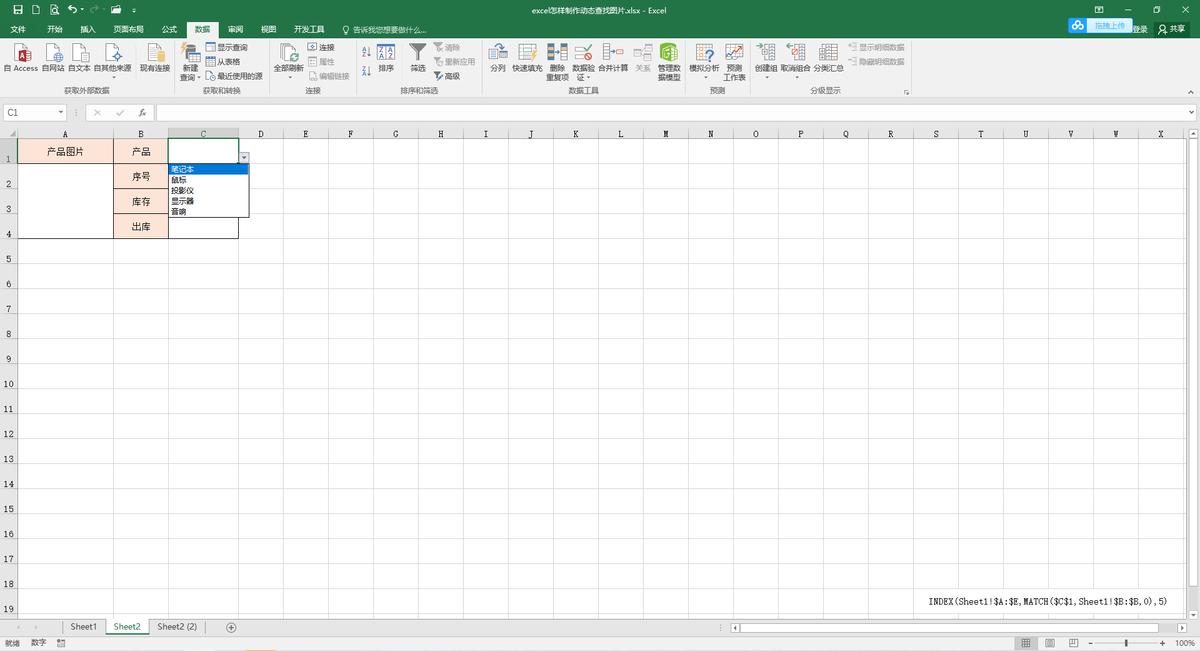Image resolution: width=1200 pixels, height=651 pixels.
Task: Open the 公式 ribbon tab
Action: (169, 30)
